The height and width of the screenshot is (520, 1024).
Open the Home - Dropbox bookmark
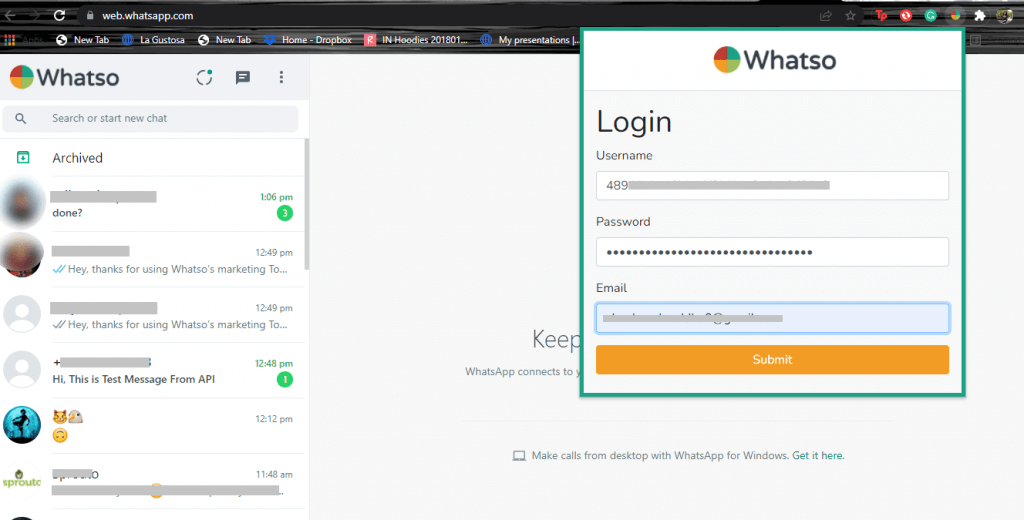tap(308, 40)
